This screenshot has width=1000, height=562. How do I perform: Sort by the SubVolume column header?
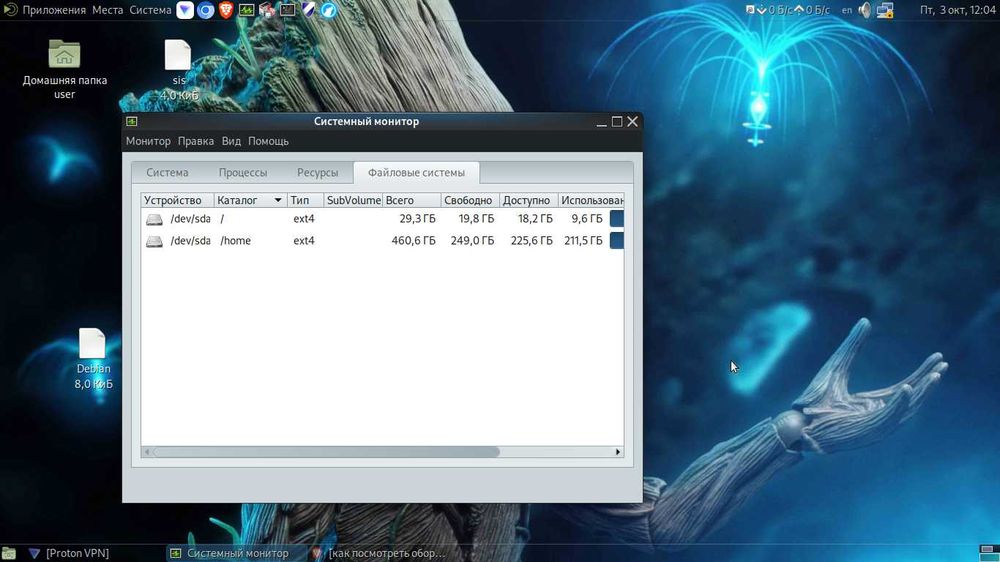coord(353,200)
